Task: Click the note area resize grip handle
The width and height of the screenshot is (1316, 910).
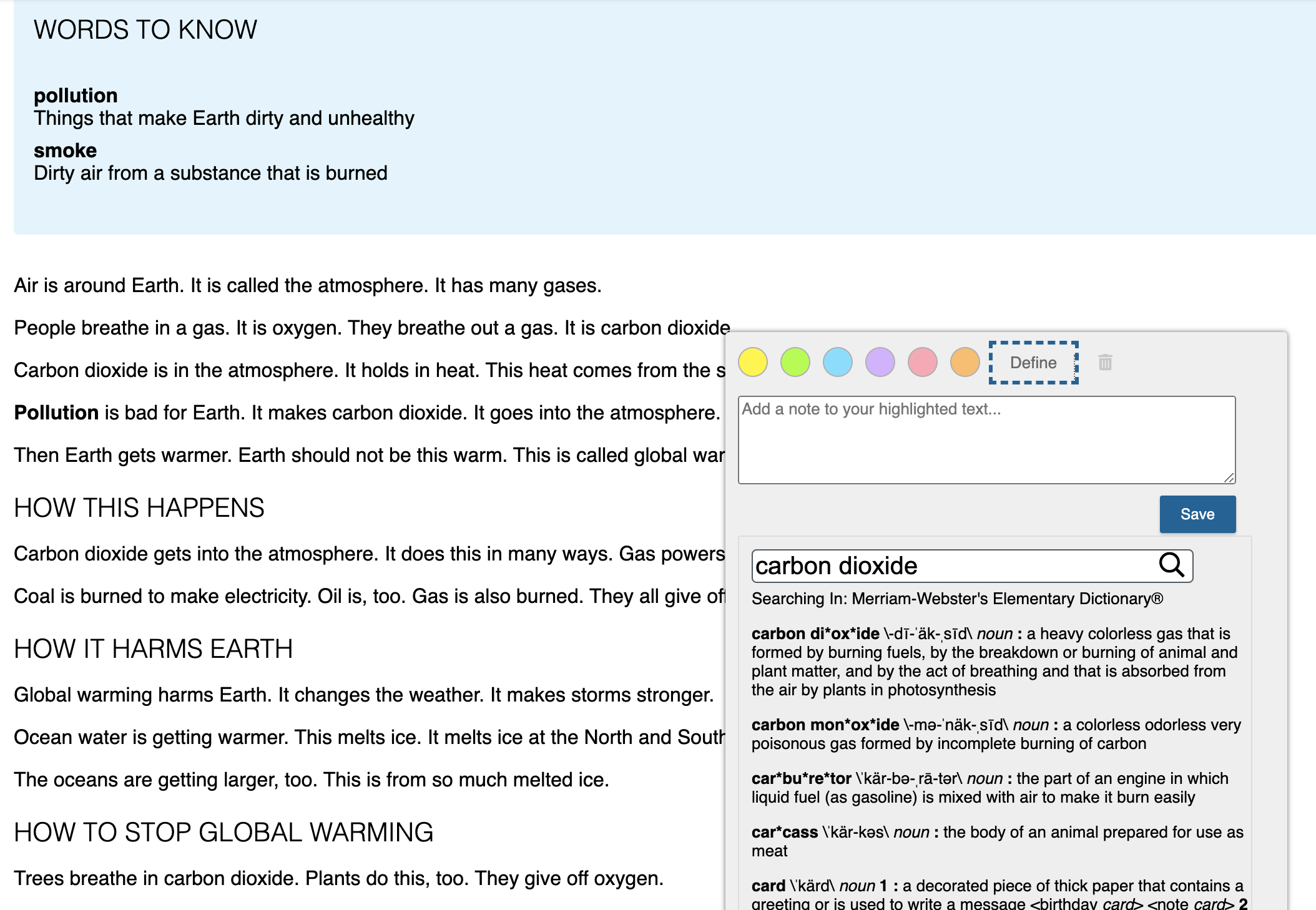Action: point(1229,477)
